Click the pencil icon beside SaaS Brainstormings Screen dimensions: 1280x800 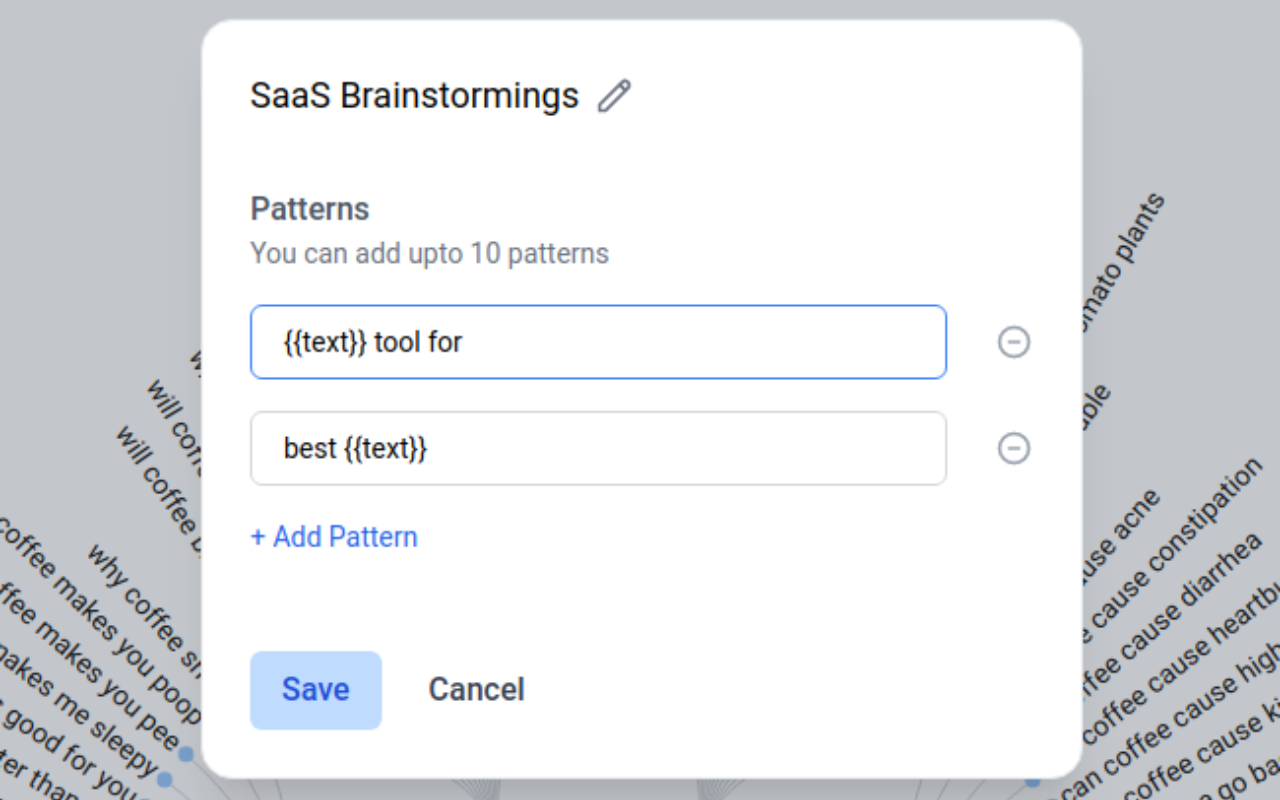[614, 96]
